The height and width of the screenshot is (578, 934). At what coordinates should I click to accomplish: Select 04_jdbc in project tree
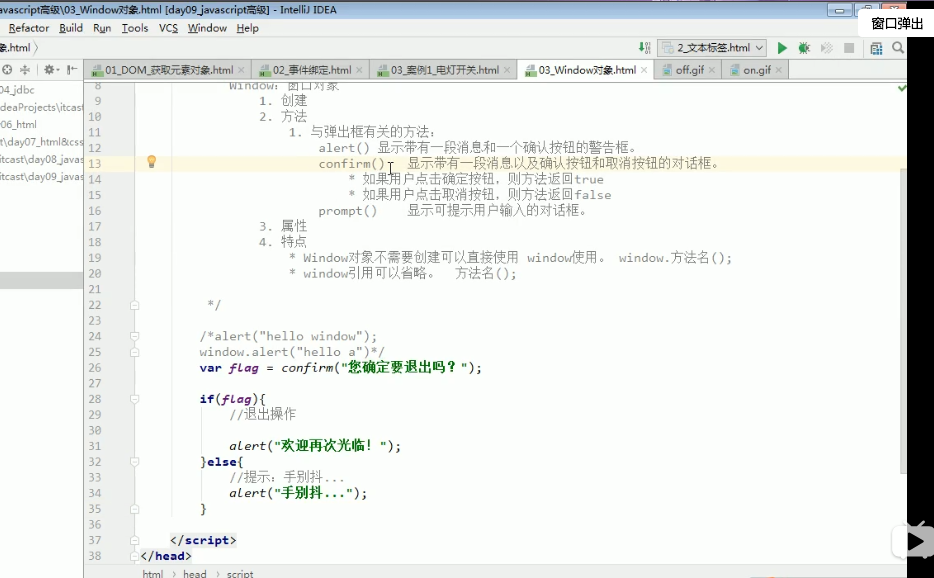coord(17,90)
